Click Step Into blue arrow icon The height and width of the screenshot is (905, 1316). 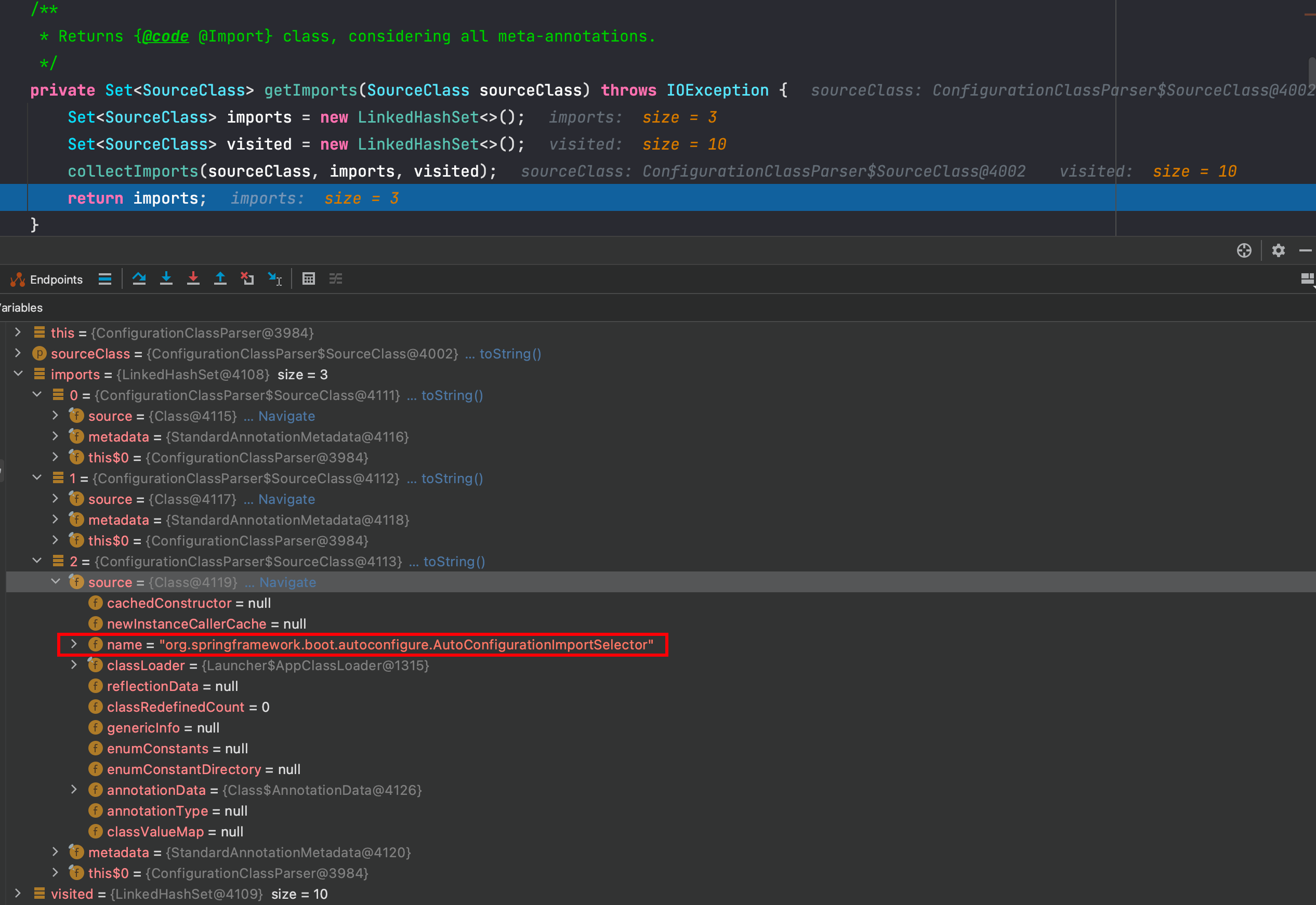click(x=166, y=279)
